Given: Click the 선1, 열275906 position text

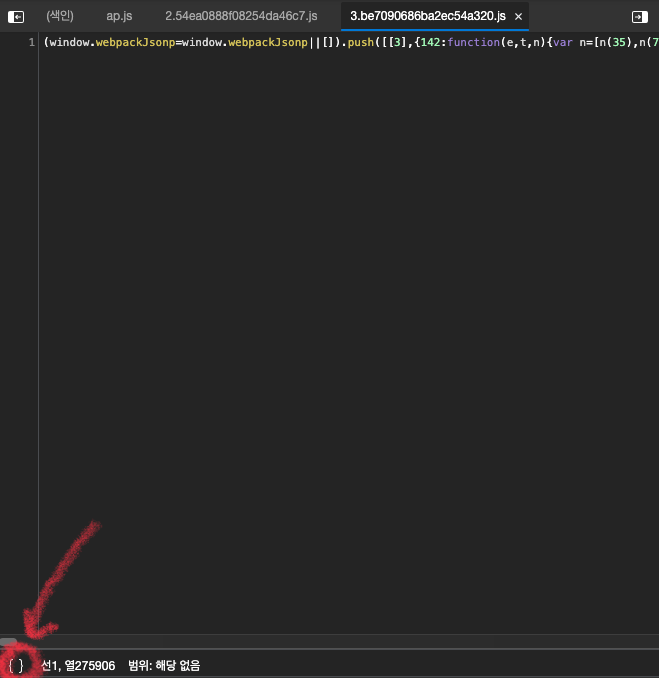Looking at the screenshot, I should click(x=78, y=665).
